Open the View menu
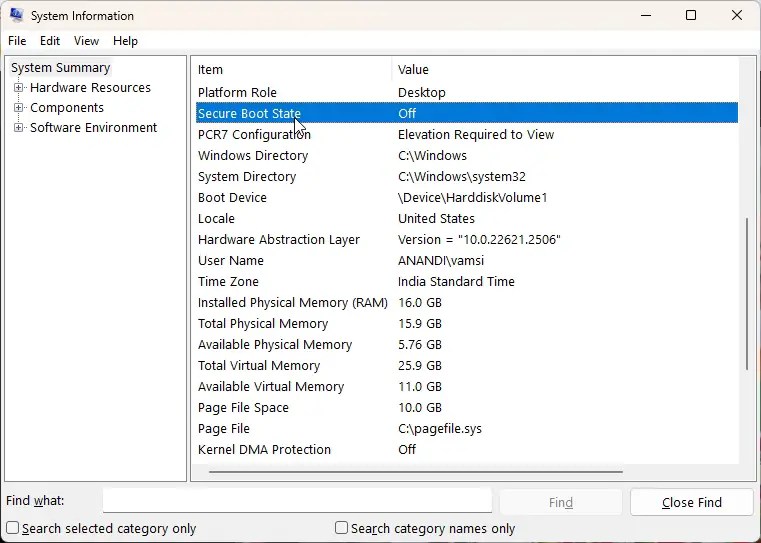The height and width of the screenshot is (543, 761). click(x=86, y=41)
